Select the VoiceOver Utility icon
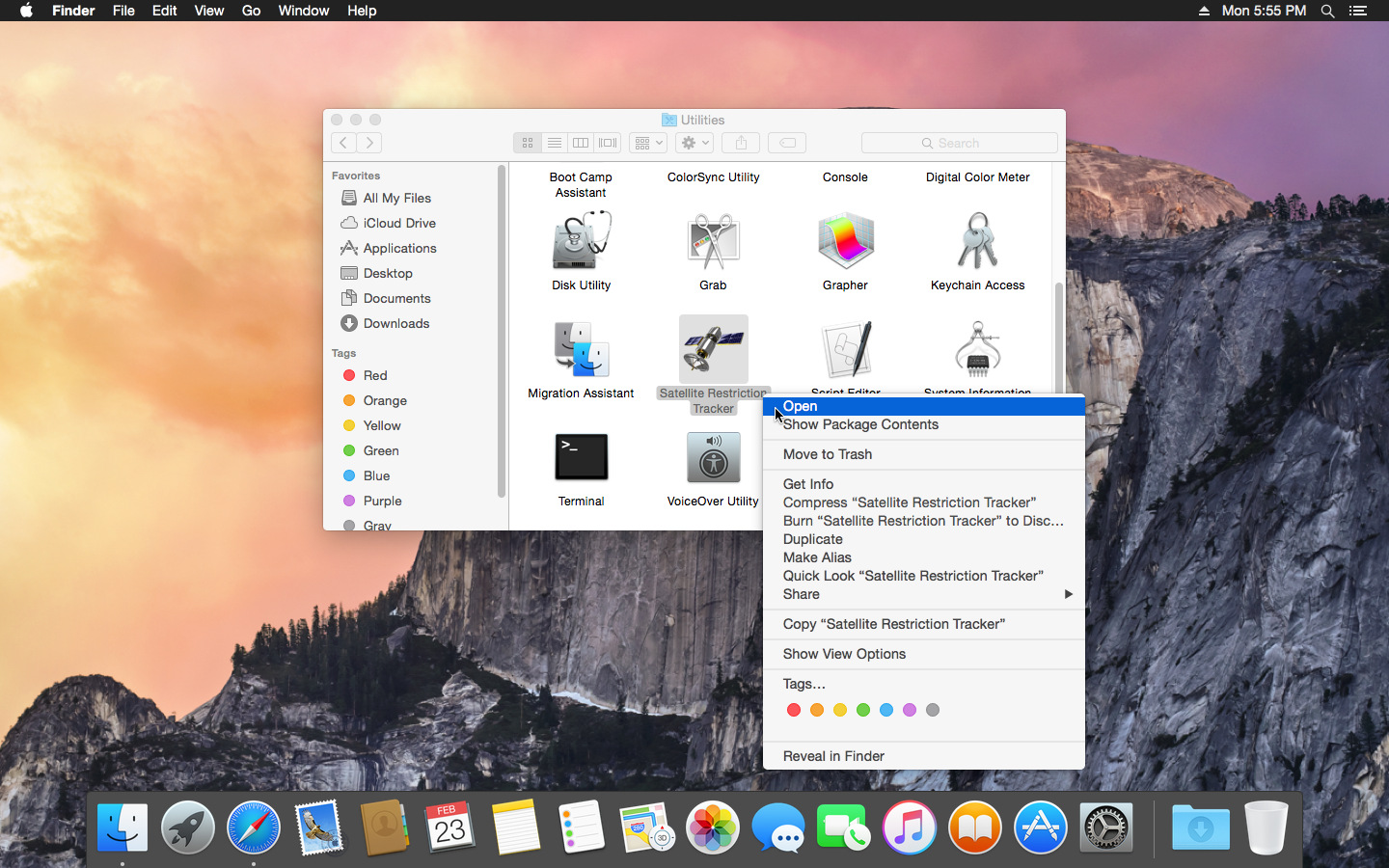Screen dimensions: 1389x868 point(713,457)
